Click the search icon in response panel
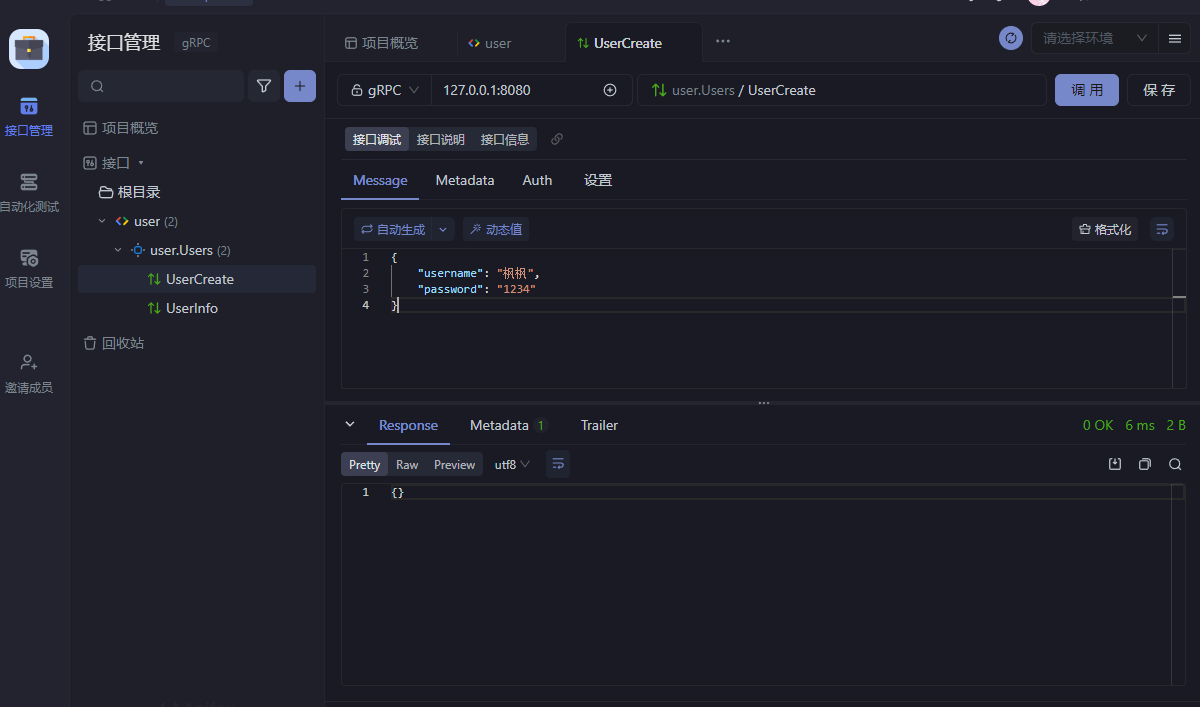Viewport: 1200px width, 707px height. pyautogui.click(x=1175, y=464)
